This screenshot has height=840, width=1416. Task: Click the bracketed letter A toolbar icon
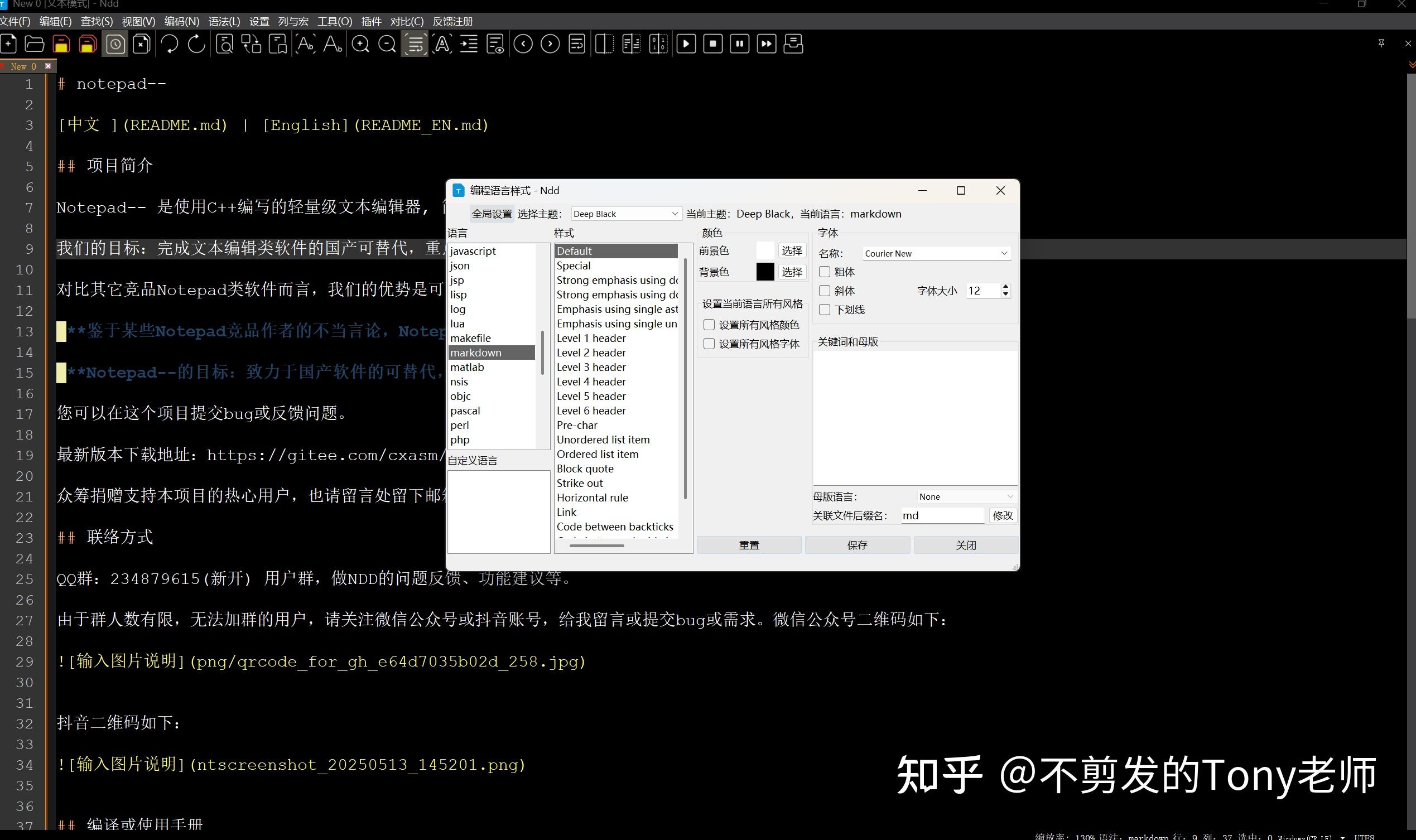click(x=442, y=44)
